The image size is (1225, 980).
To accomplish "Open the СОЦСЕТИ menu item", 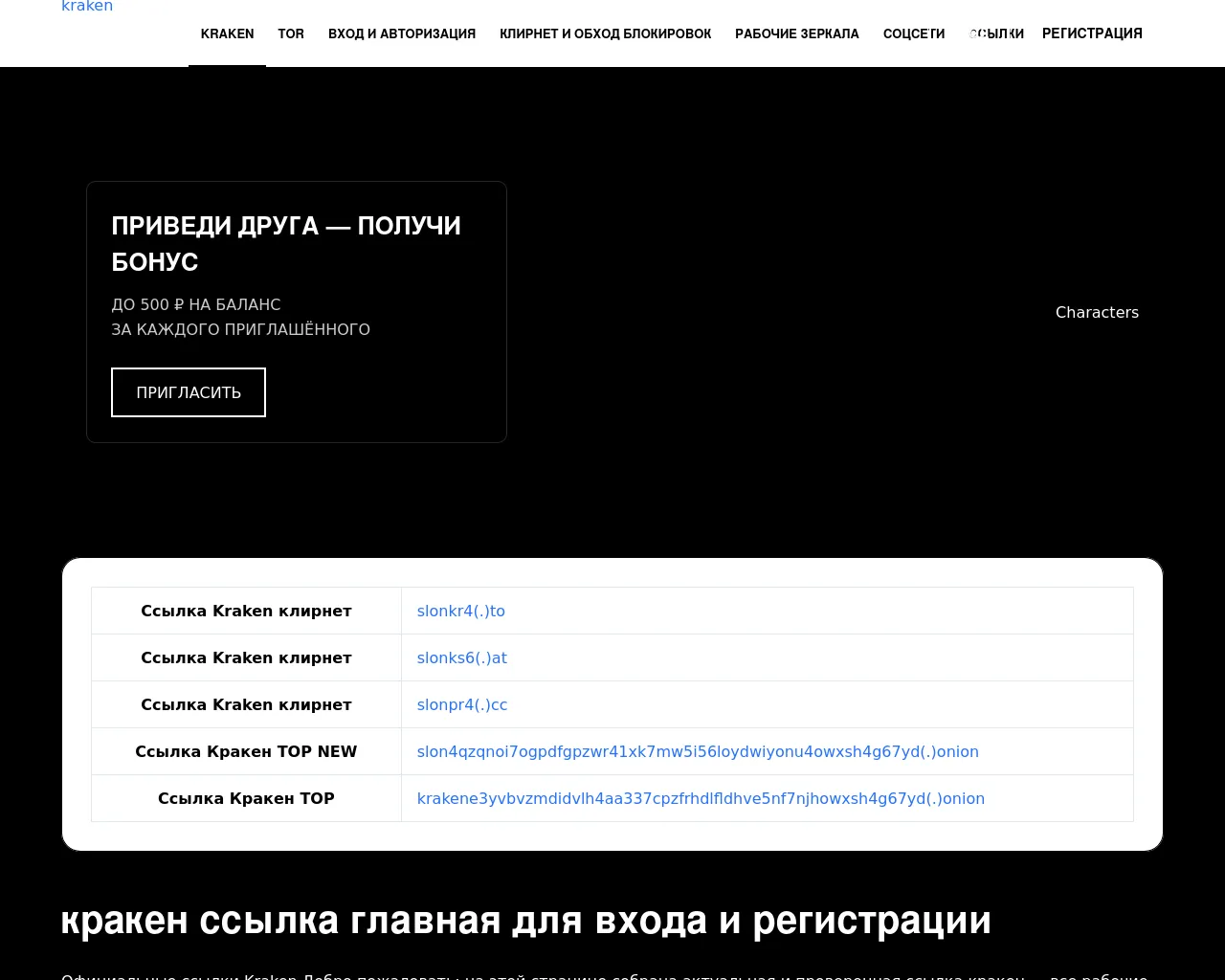I will [914, 33].
